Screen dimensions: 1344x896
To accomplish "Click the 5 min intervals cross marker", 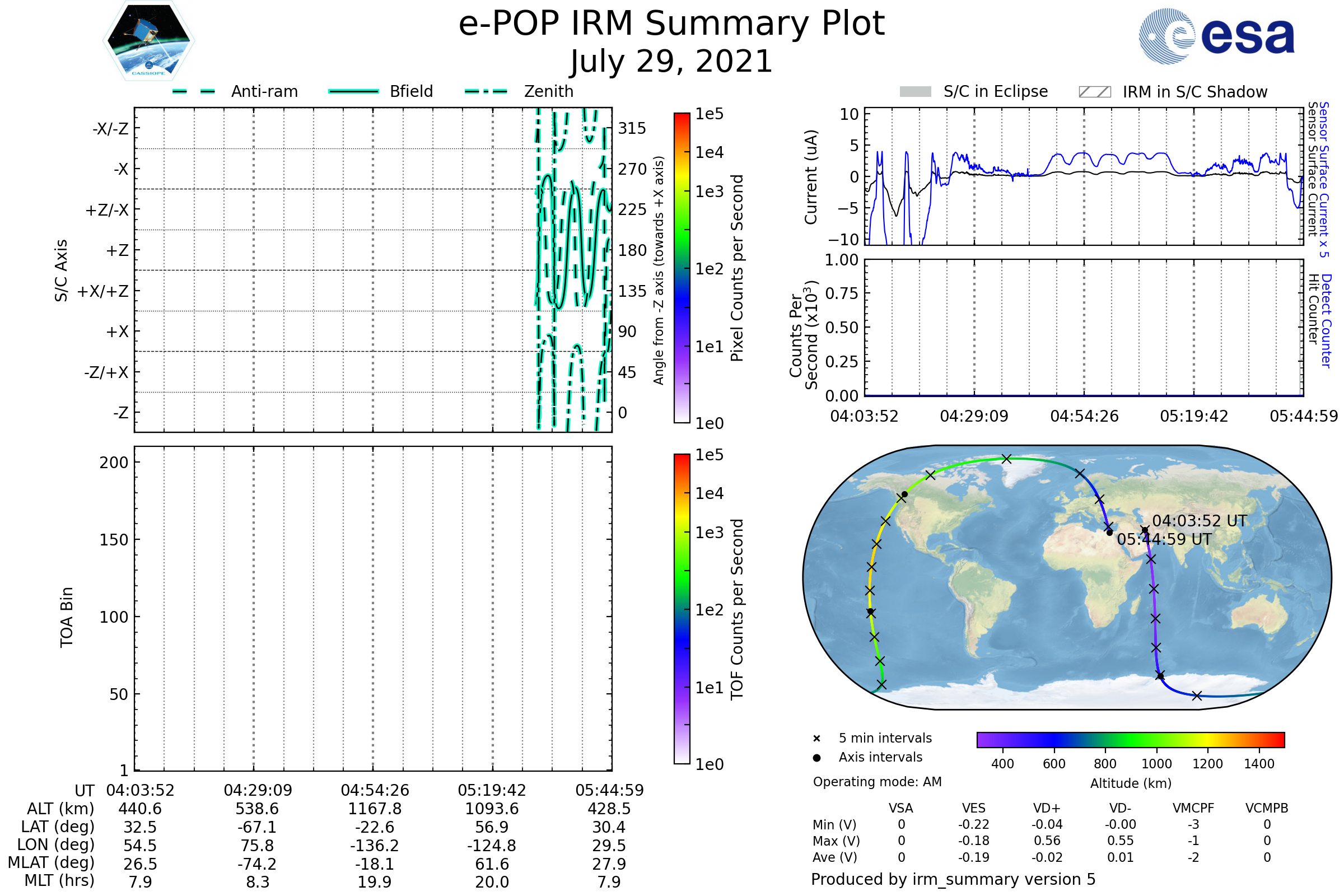I will tap(816, 739).
